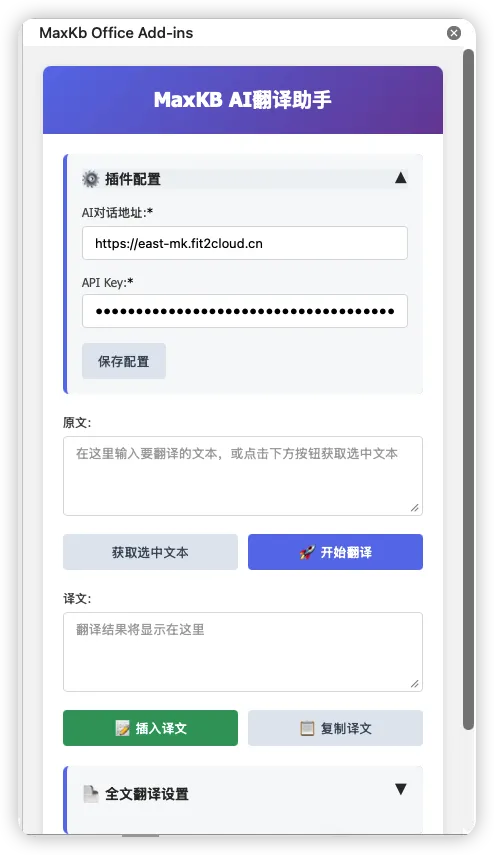
Task: Click the 原文 textarea resize handle
Action: point(415,508)
